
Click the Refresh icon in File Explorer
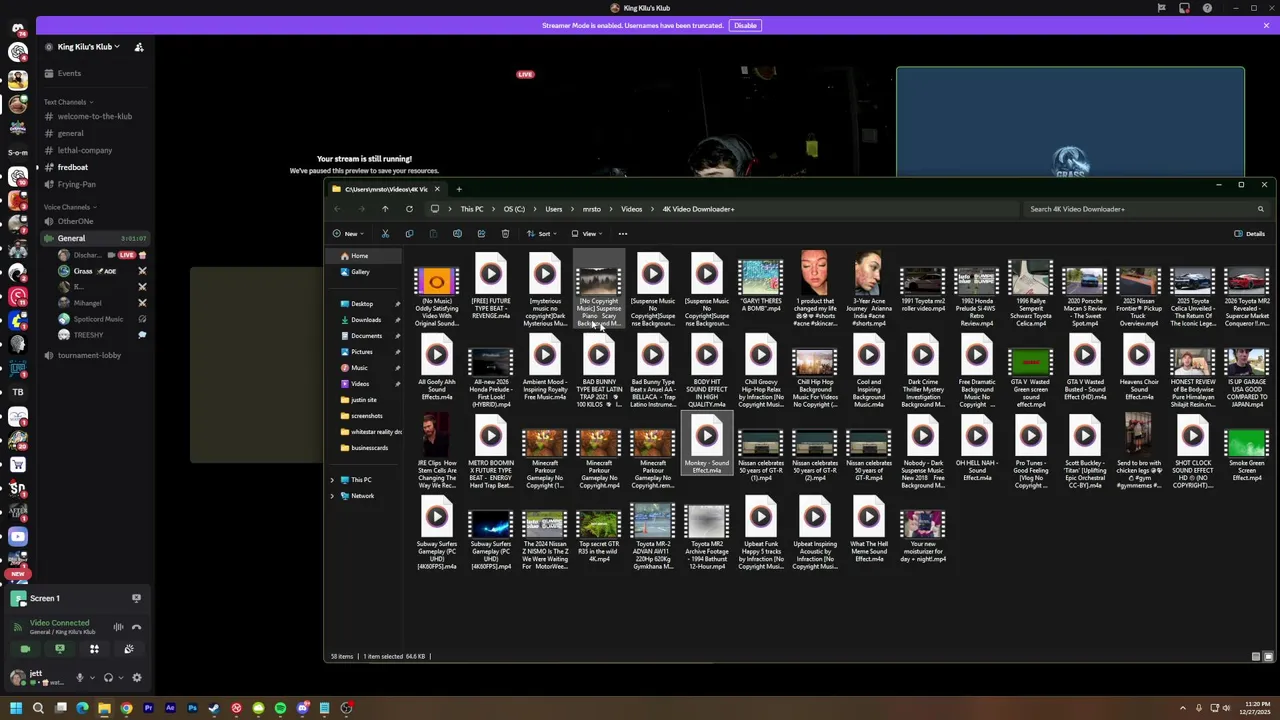pyautogui.click(x=409, y=209)
